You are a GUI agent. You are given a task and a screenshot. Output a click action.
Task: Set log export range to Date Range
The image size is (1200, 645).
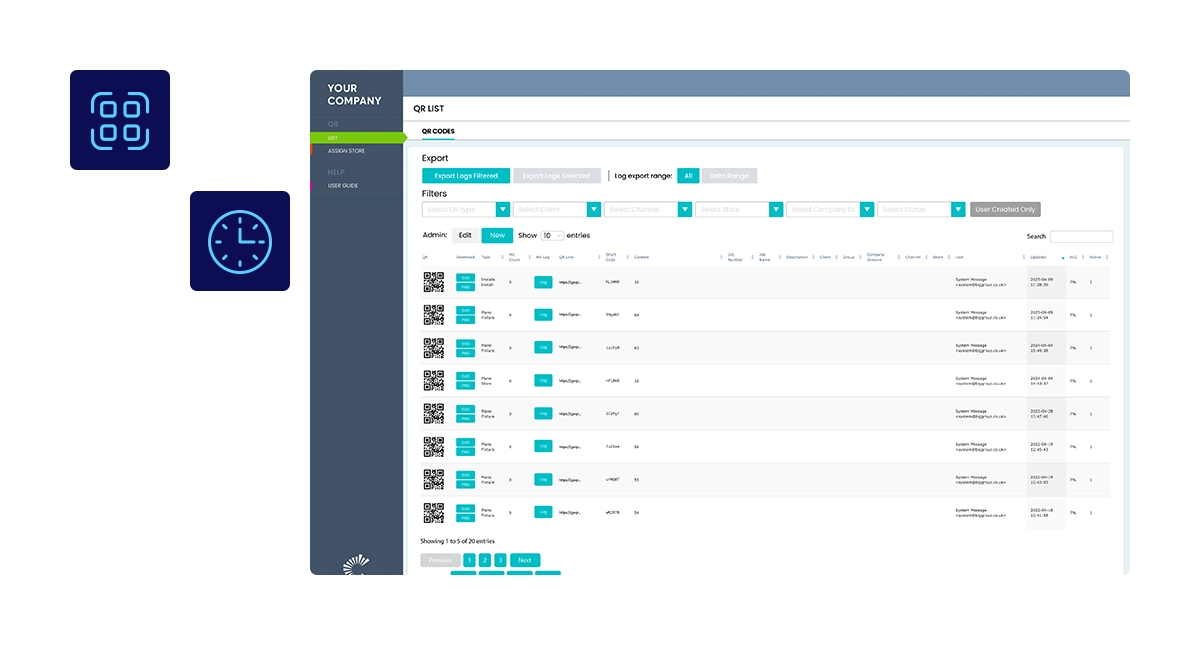(x=730, y=176)
